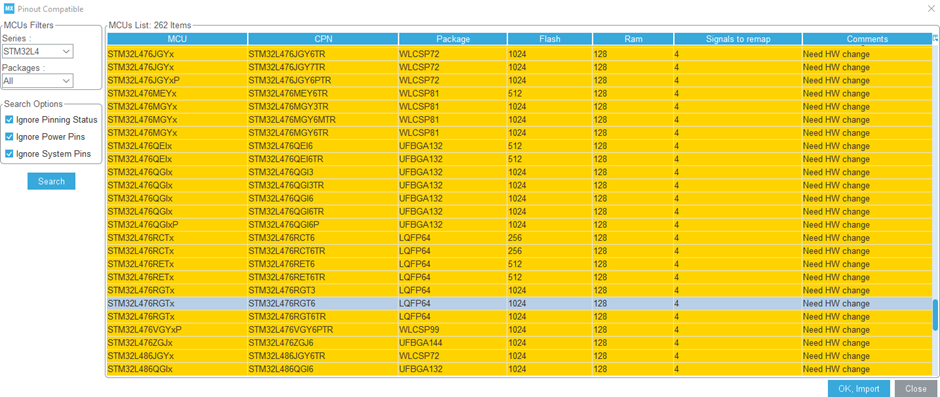This screenshot has height=397, width=940.
Task: Click the WLCSP99 package cell
Action: (x=453, y=330)
